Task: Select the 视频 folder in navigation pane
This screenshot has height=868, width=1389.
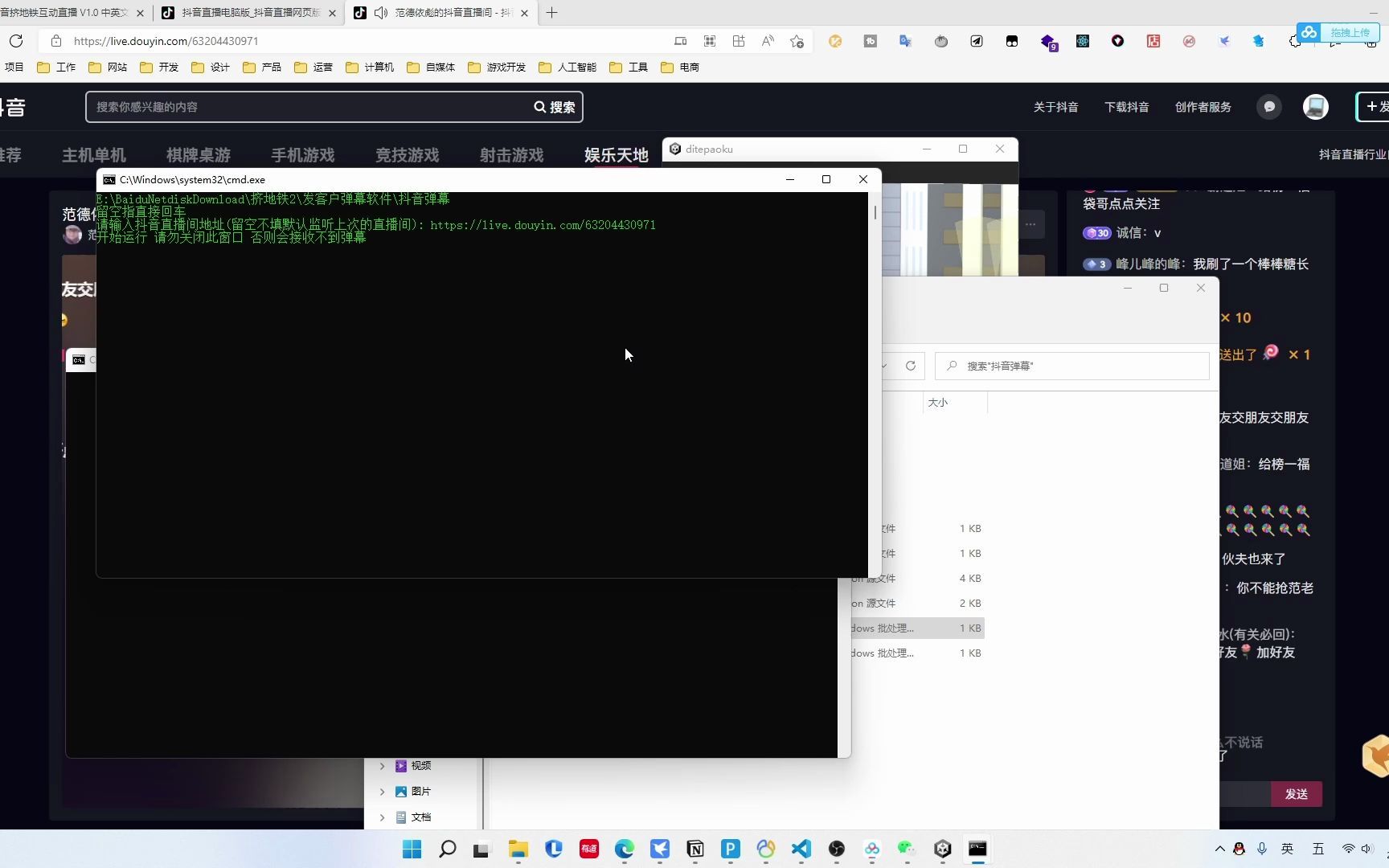Action: coord(414,766)
